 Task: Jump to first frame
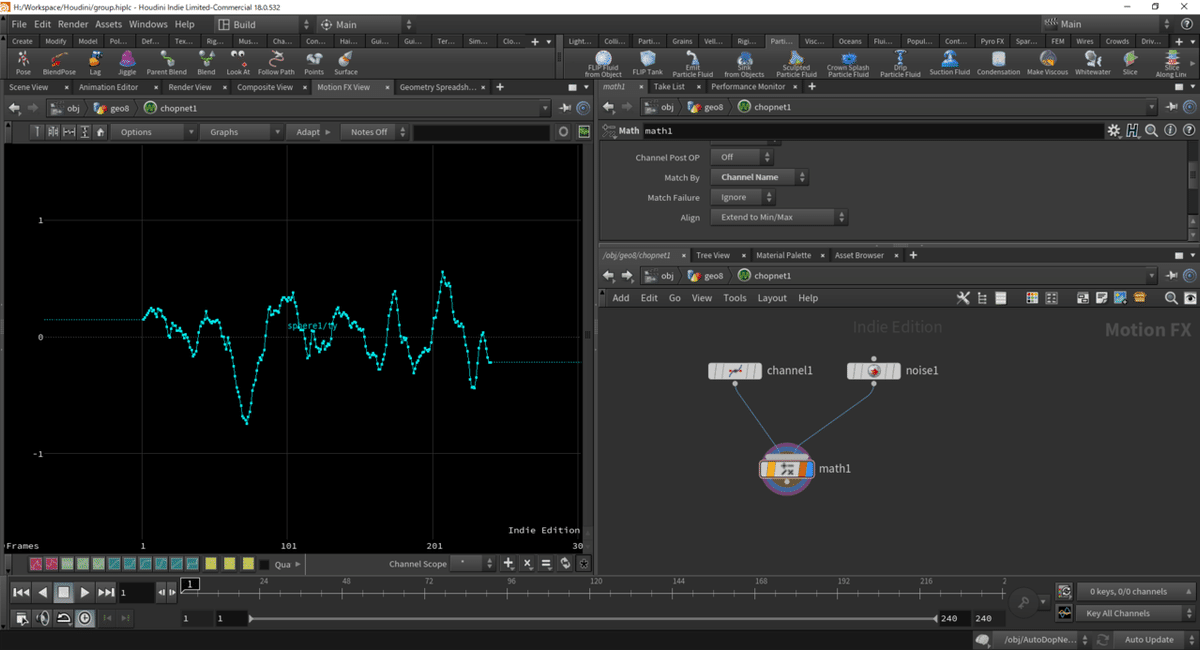(21, 593)
